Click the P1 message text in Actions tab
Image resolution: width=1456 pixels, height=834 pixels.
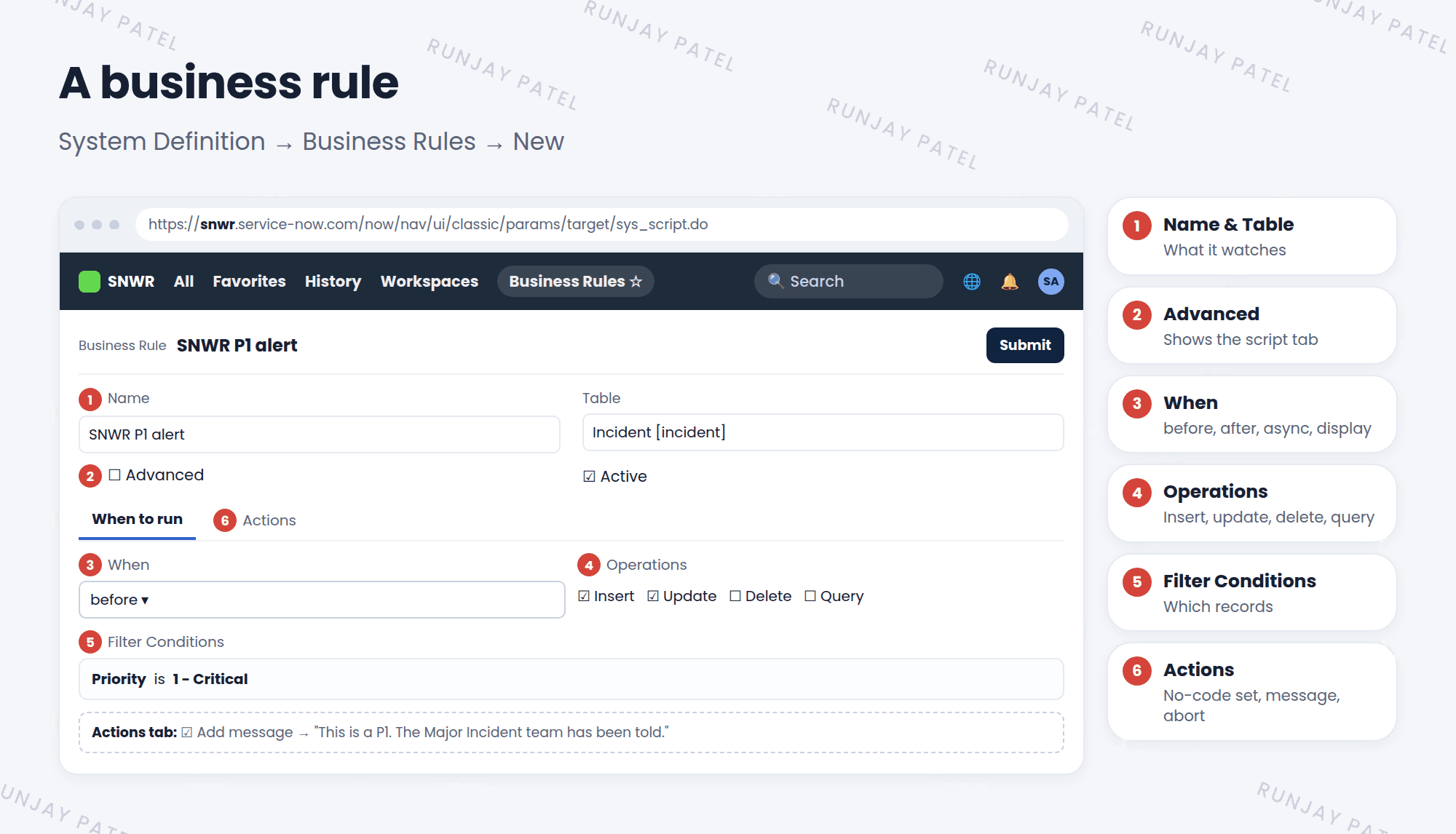pyautogui.click(x=491, y=732)
